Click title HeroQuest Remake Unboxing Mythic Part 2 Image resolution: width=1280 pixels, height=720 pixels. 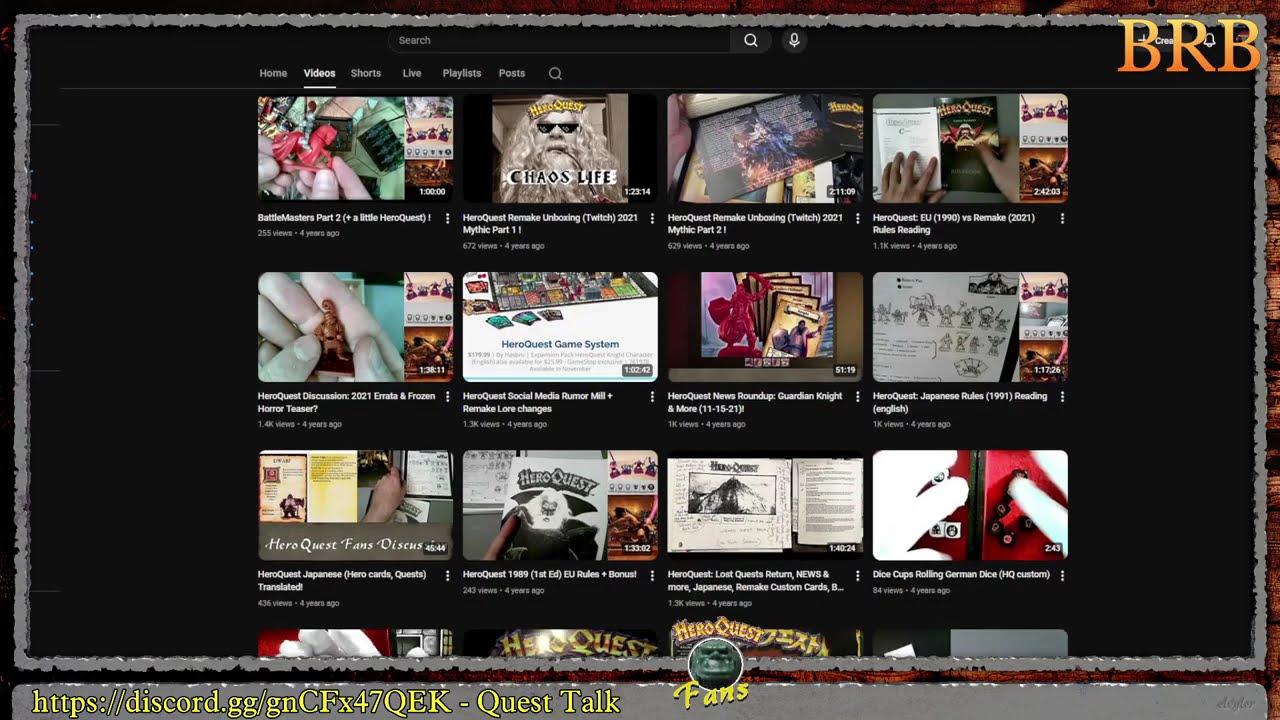click(x=755, y=223)
